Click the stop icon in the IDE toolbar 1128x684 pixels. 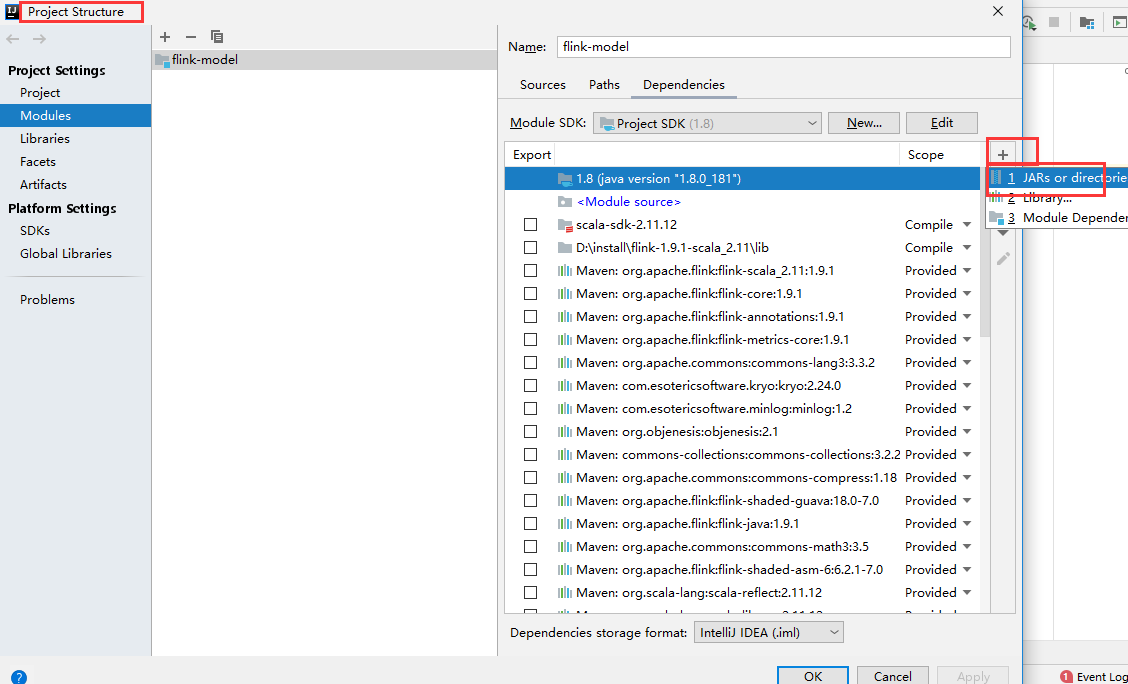click(x=1054, y=22)
